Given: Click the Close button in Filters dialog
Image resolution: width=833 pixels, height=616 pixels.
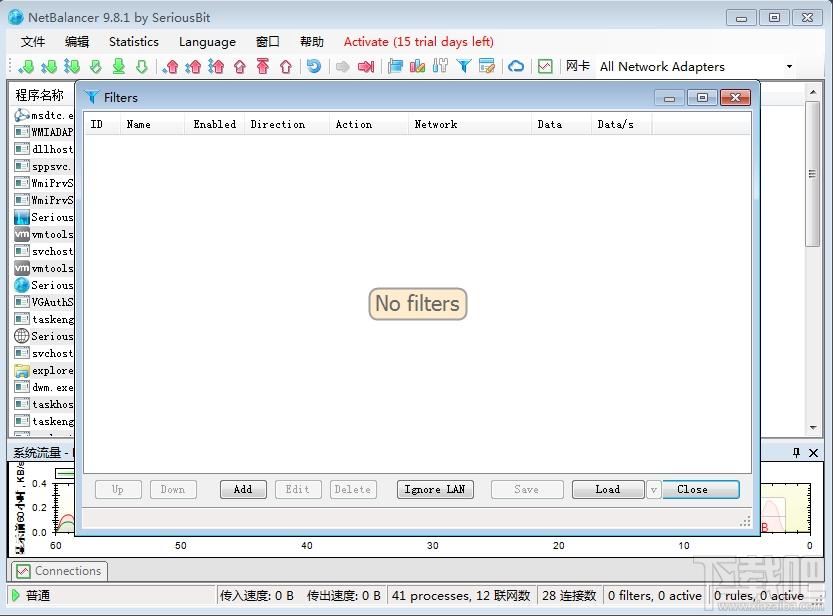Looking at the screenshot, I should (701, 490).
